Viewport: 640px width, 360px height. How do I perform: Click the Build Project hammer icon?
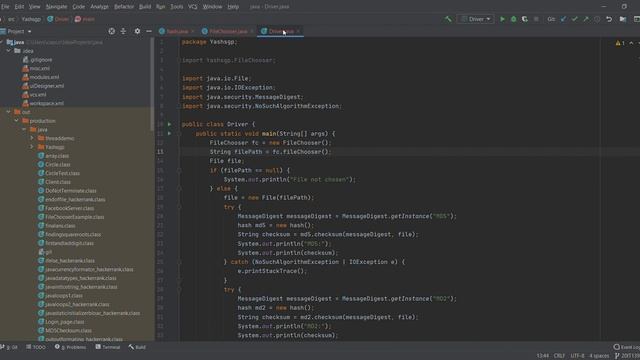[x=448, y=19]
